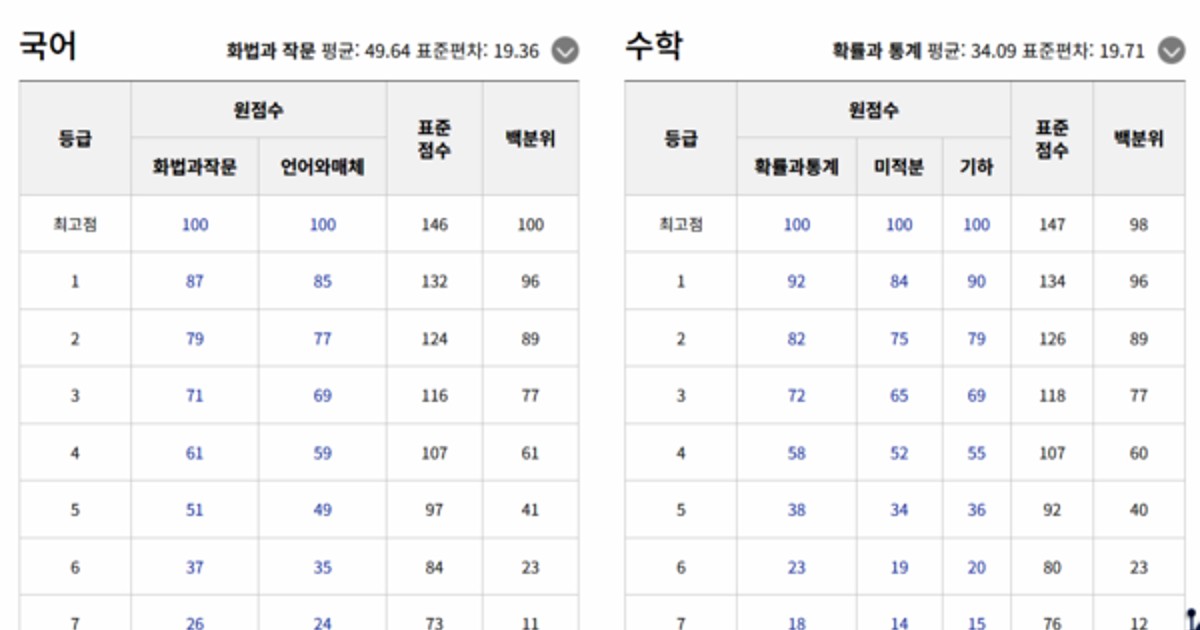Click grade 5 score 38 for 확률과통계

797,508
